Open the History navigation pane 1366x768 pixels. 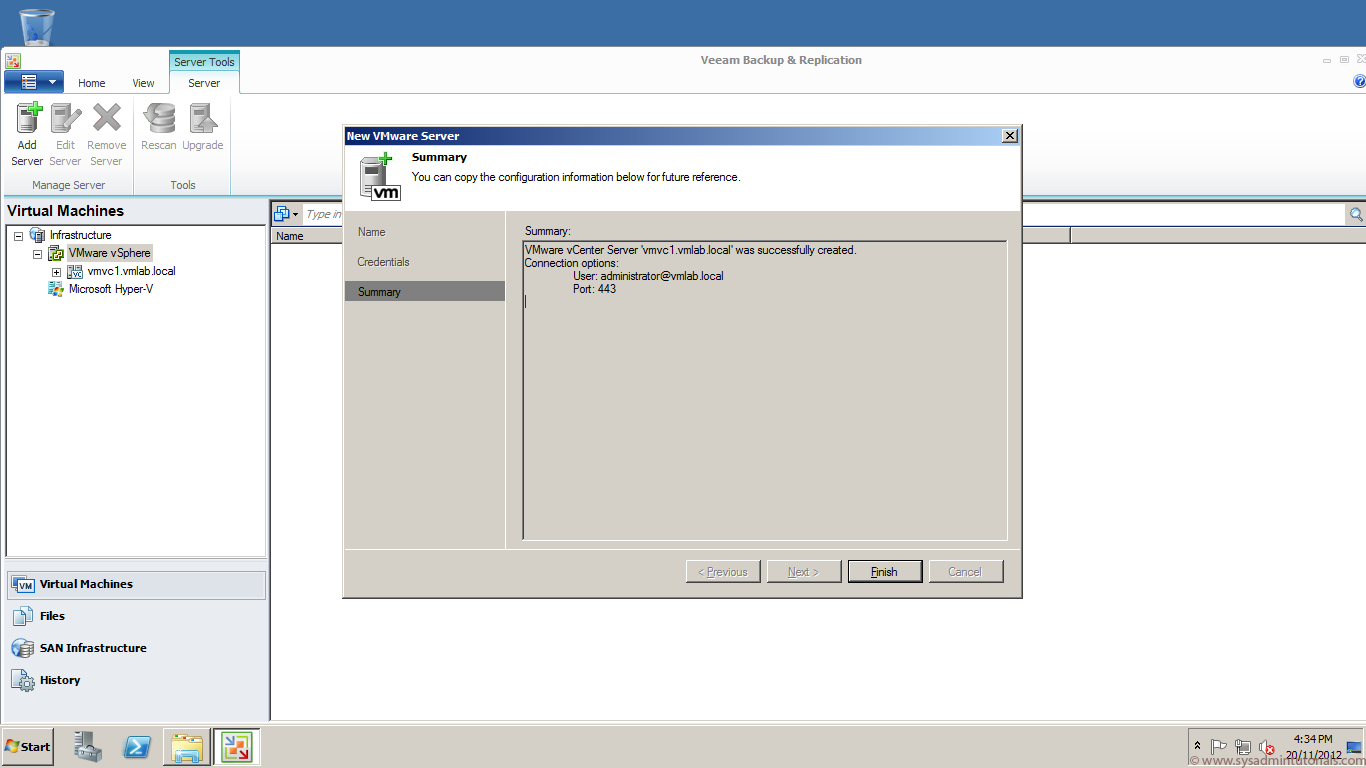tap(136, 680)
